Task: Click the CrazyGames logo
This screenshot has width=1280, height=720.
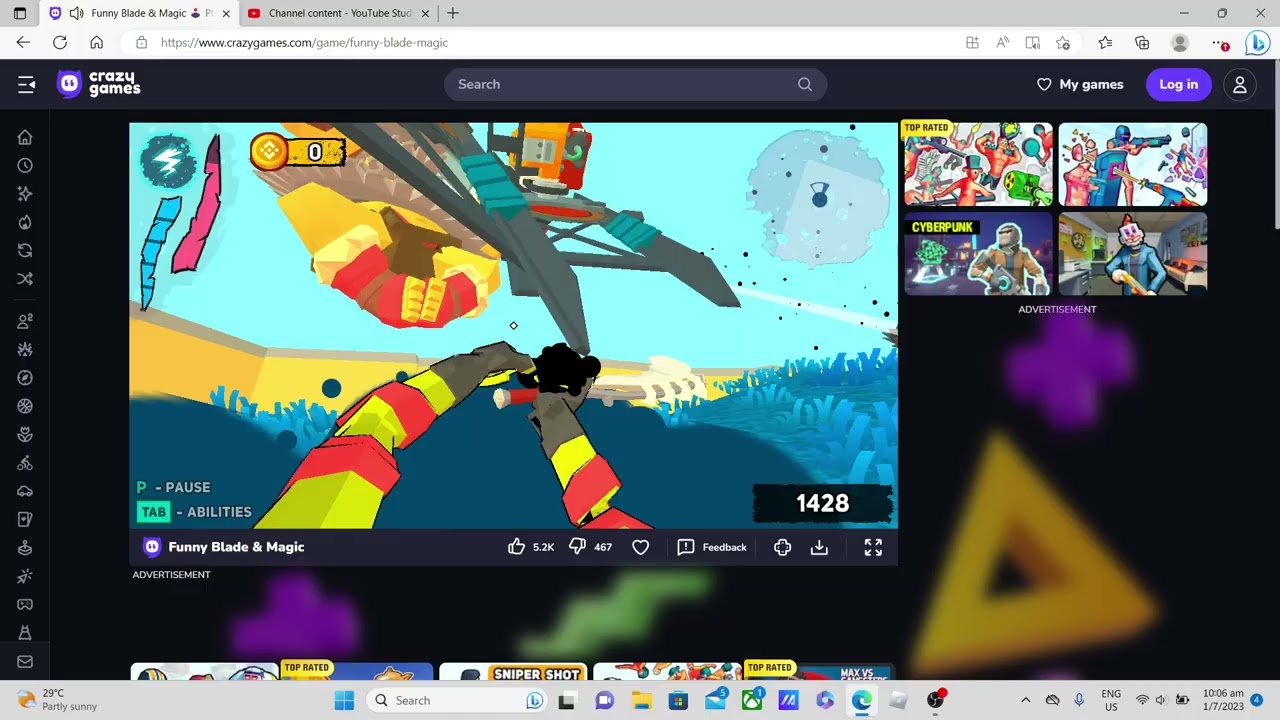Action: (x=98, y=84)
